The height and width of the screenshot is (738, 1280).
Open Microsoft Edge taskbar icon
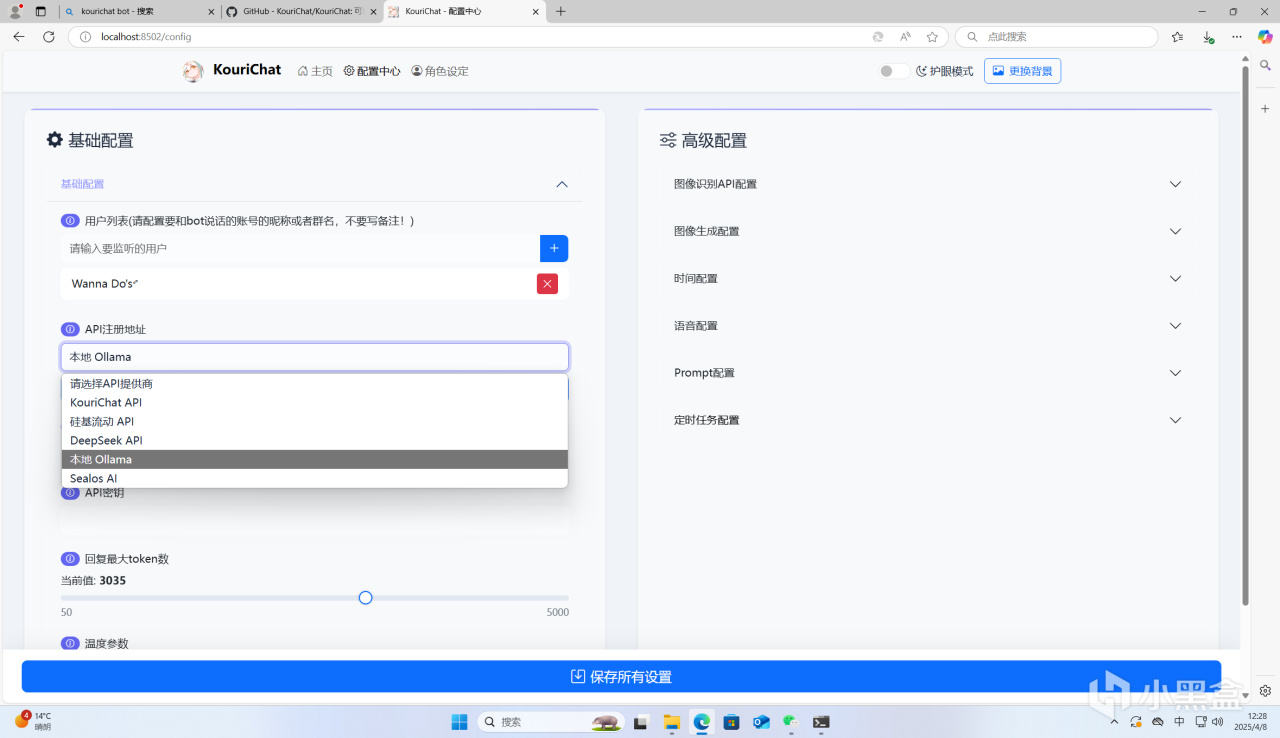[702, 721]
